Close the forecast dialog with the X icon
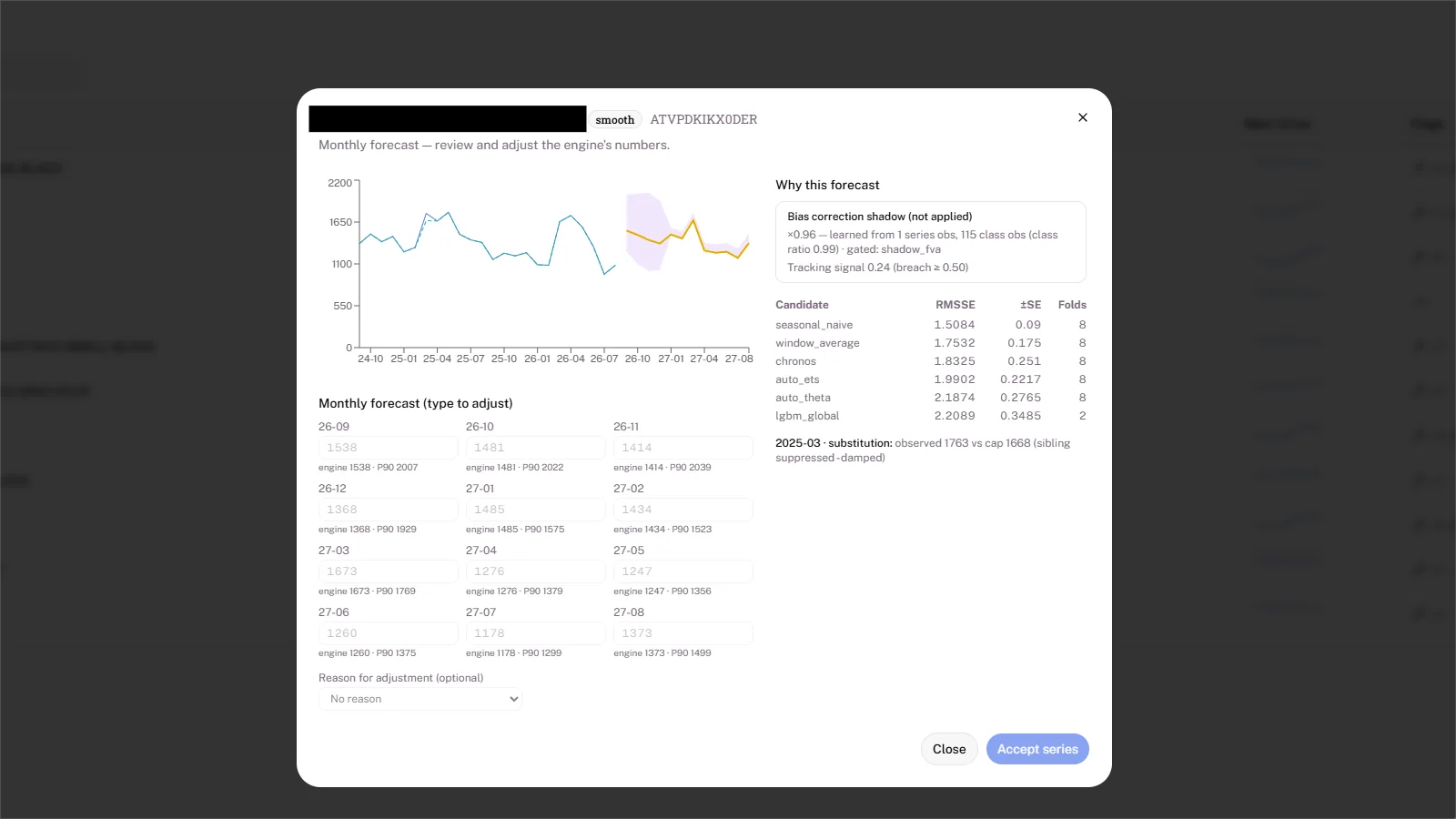Viewport: 1456px width, 819px height. point(1083,117)
